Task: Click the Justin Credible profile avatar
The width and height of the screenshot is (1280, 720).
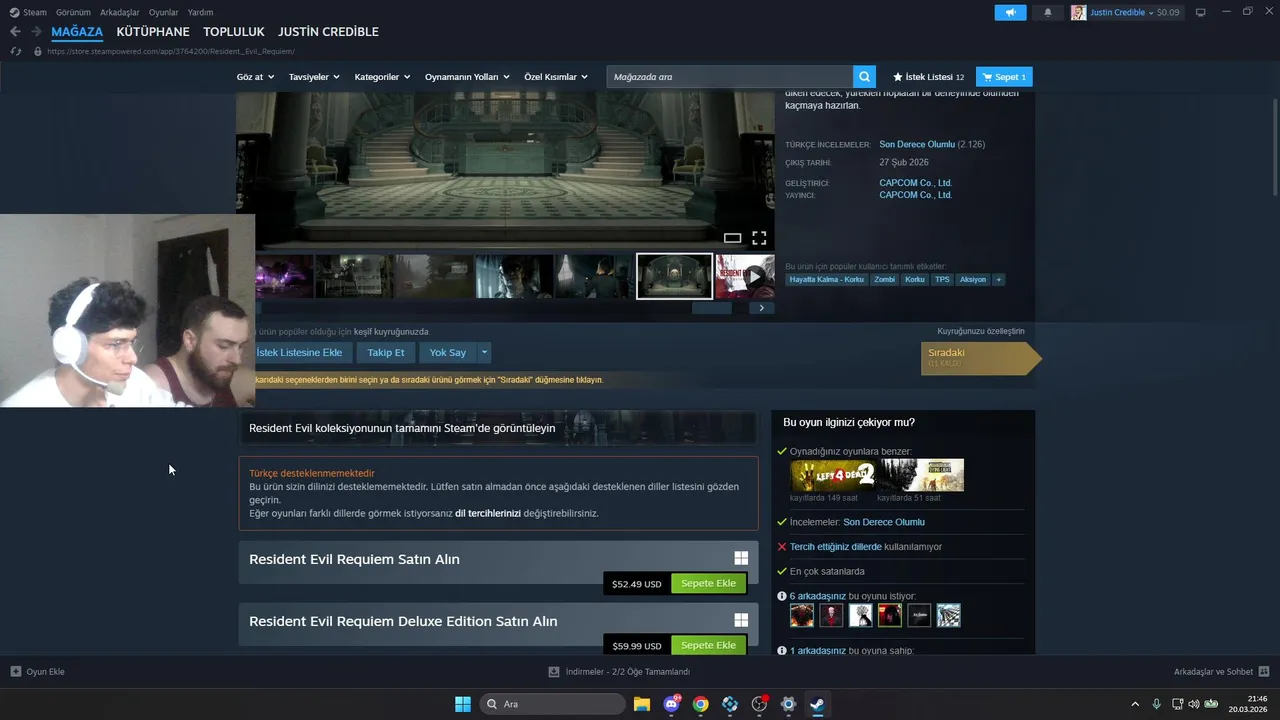Action: pyautogui.click(x=1078, y=12)
